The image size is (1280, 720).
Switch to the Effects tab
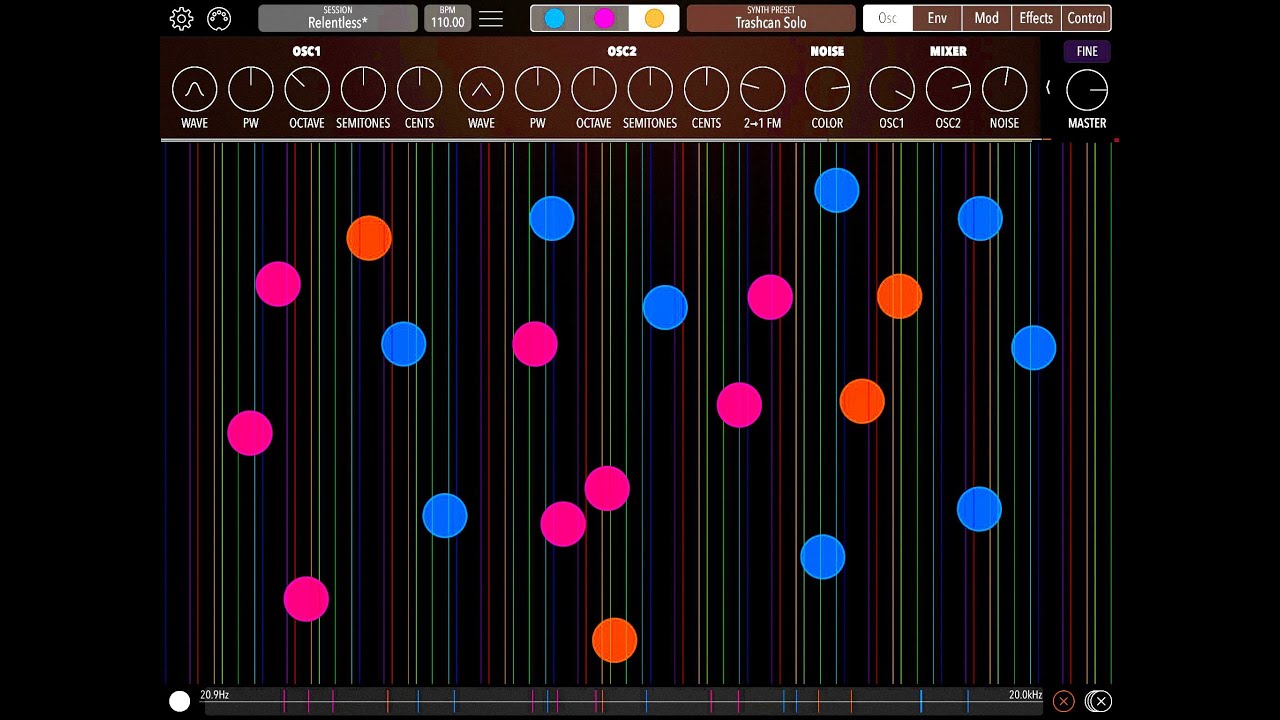[1036, 18]
